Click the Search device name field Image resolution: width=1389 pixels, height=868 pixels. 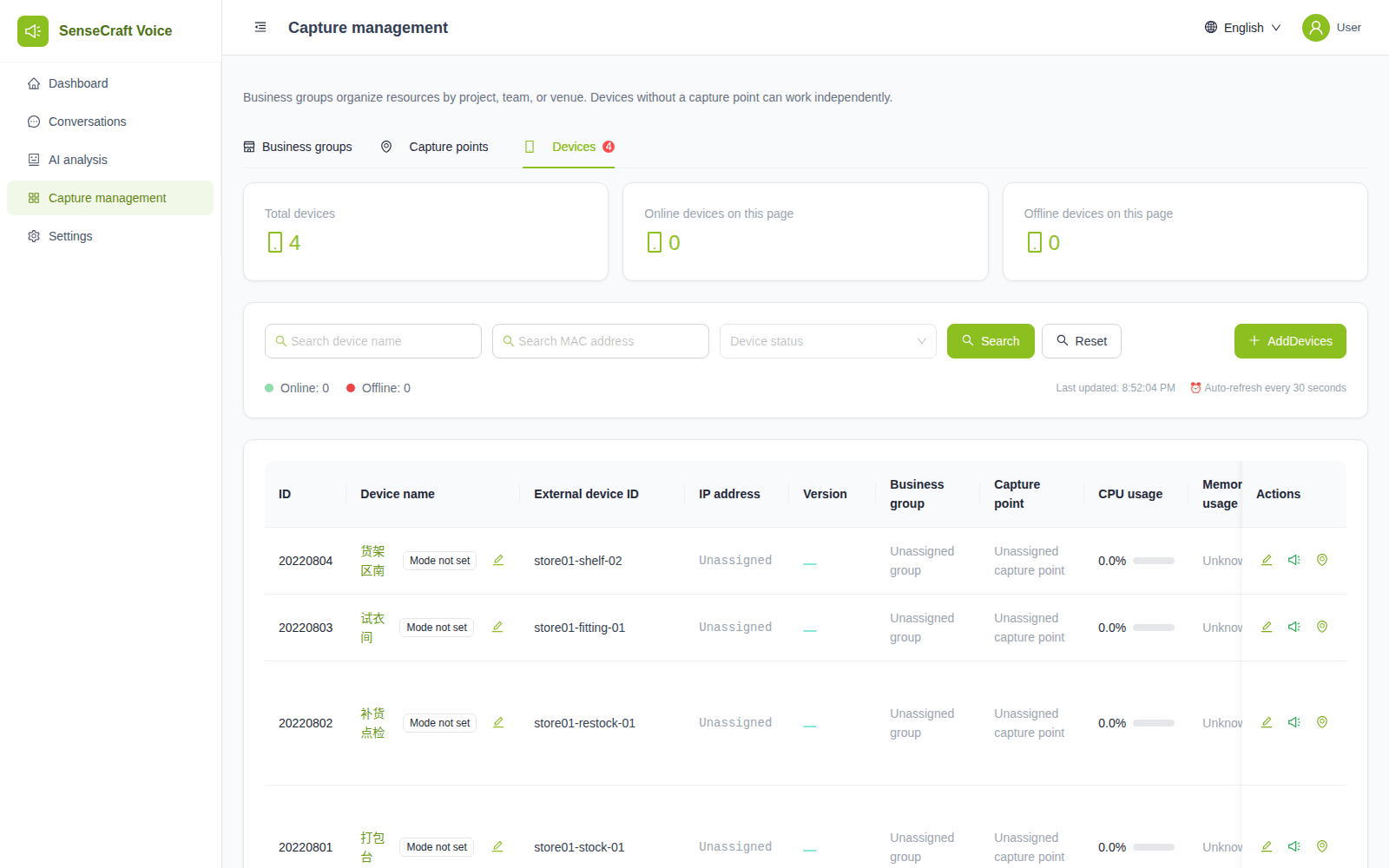coord(373,341)
